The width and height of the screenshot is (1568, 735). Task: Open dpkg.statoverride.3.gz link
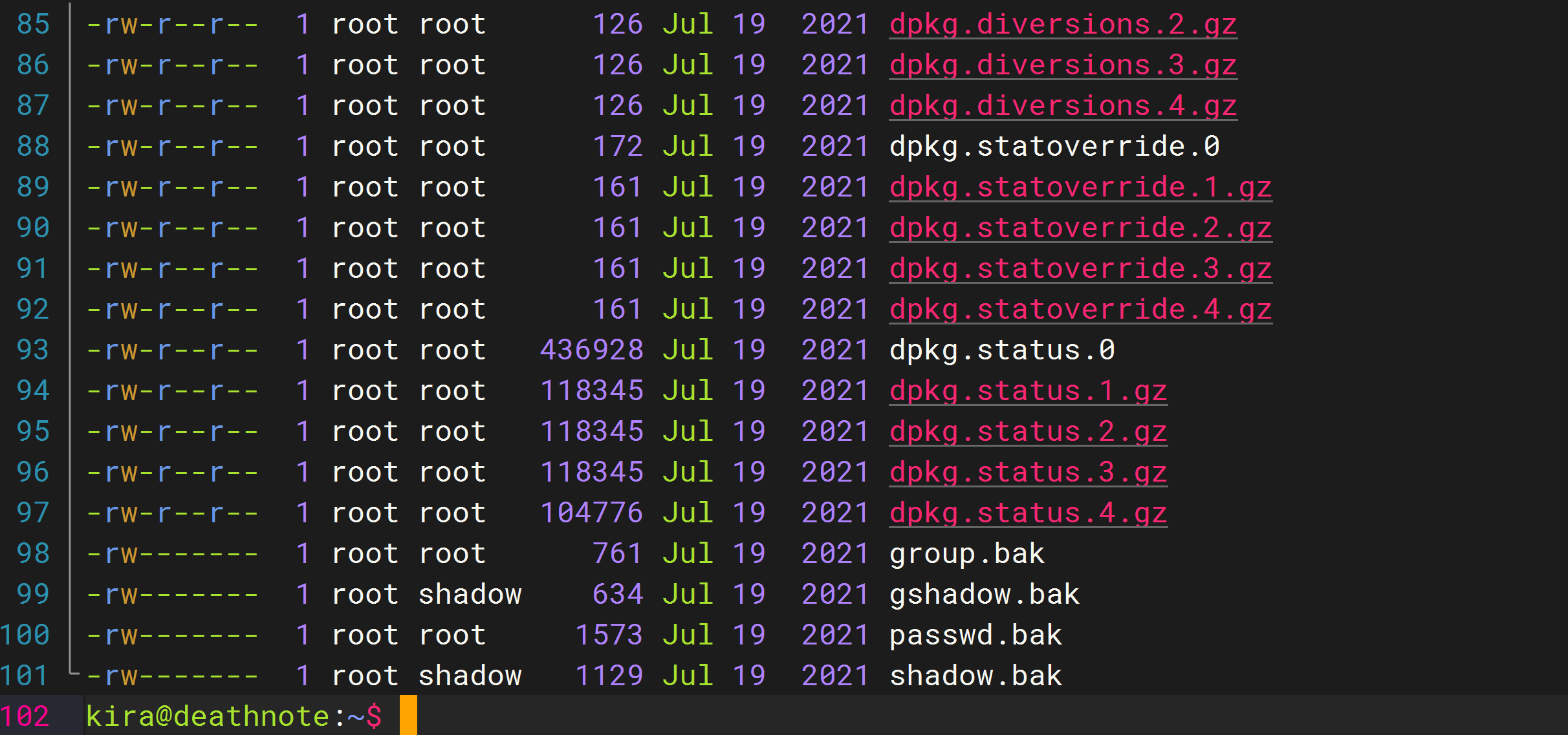1080,269
